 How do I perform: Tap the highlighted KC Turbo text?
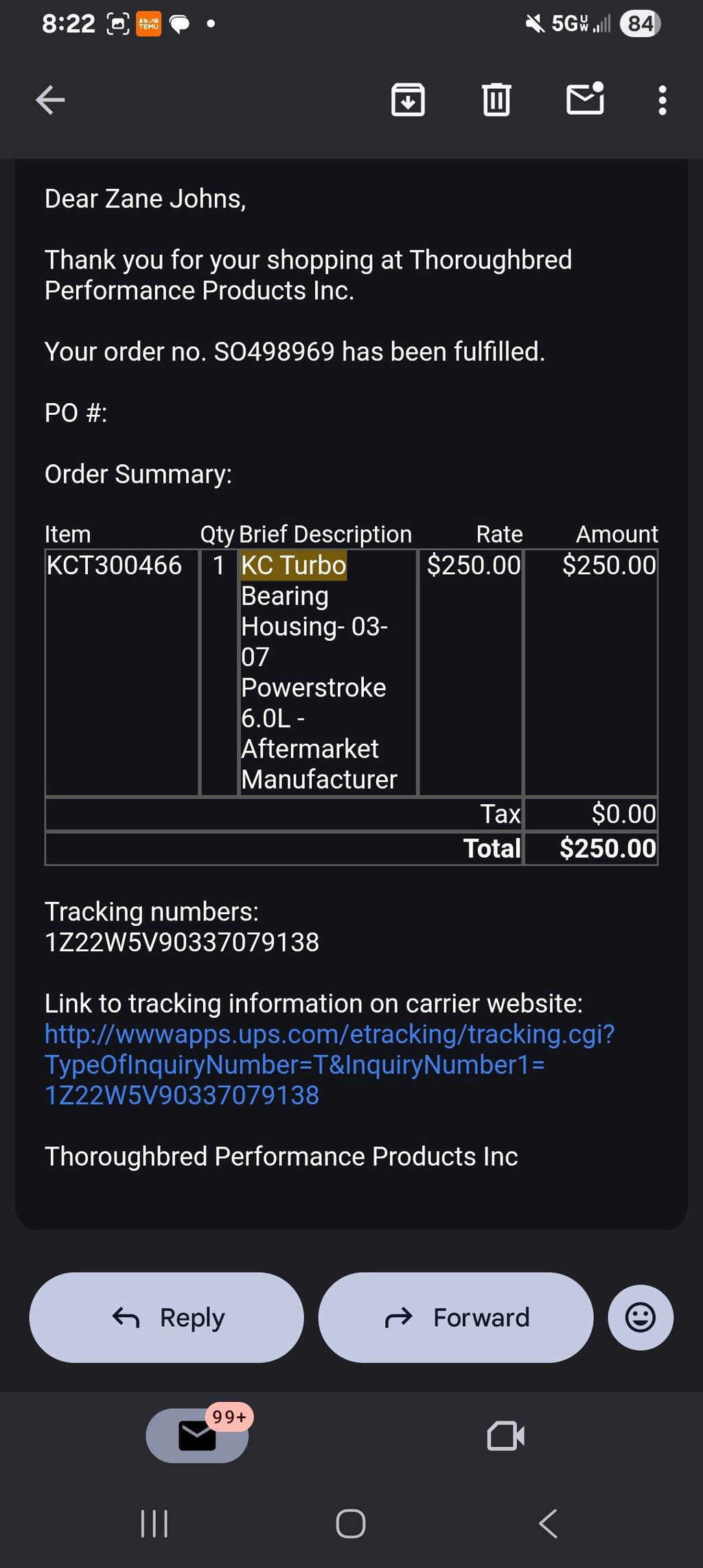[294, 565]
